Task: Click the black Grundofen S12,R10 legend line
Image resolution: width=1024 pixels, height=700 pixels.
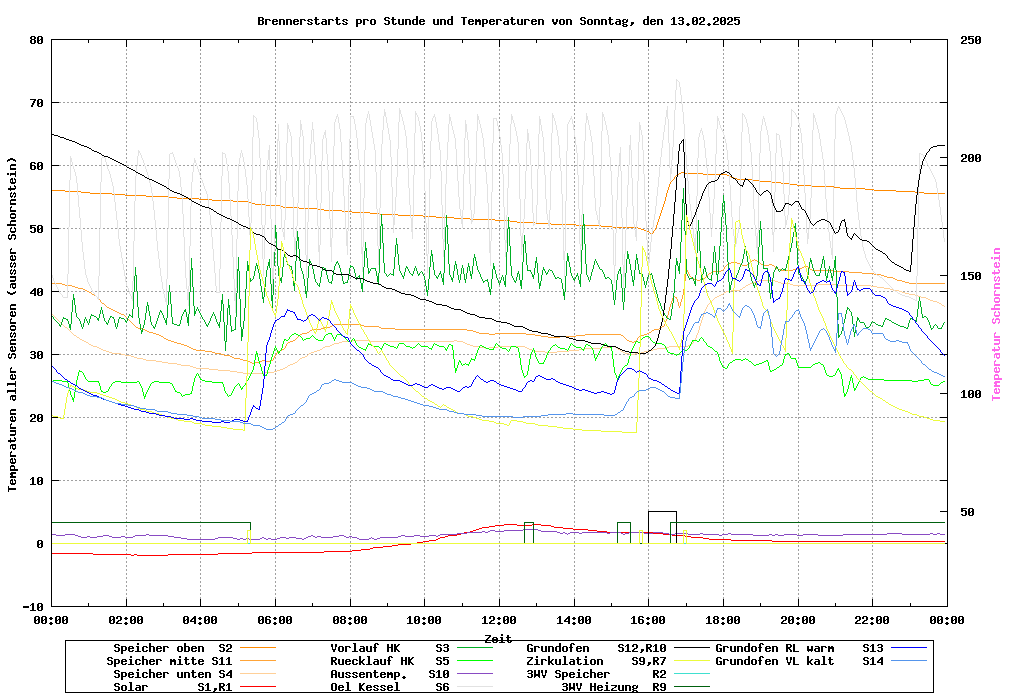Action: tap(687, 649)
